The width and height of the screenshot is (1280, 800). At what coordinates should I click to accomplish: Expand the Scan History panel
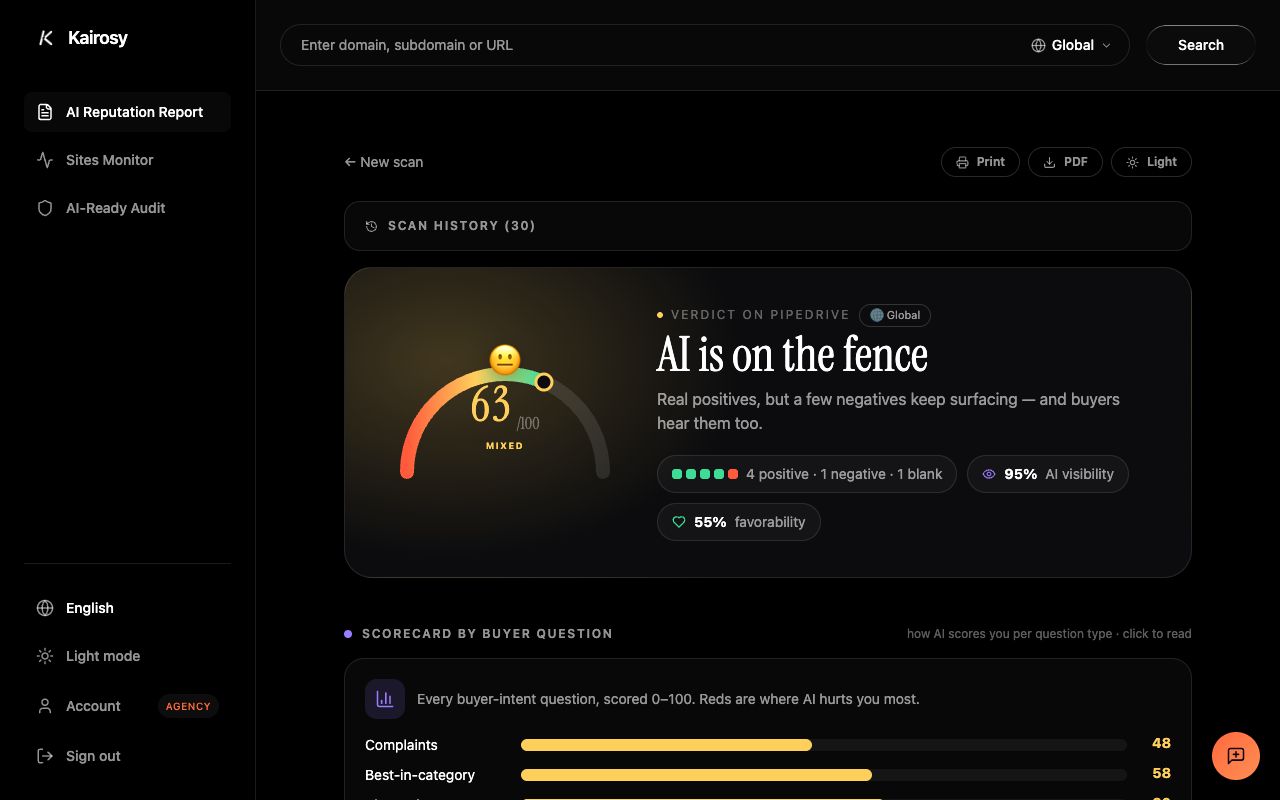click(x=767, y=226)
